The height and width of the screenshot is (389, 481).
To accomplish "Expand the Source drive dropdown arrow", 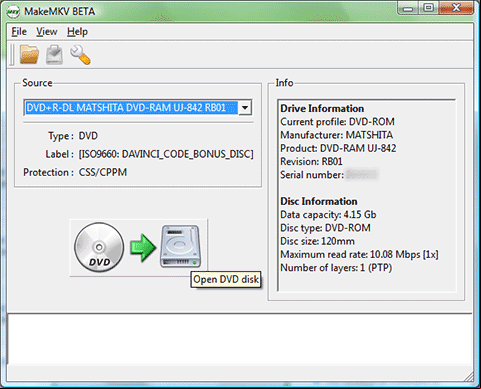I will [x=245, y=108].
